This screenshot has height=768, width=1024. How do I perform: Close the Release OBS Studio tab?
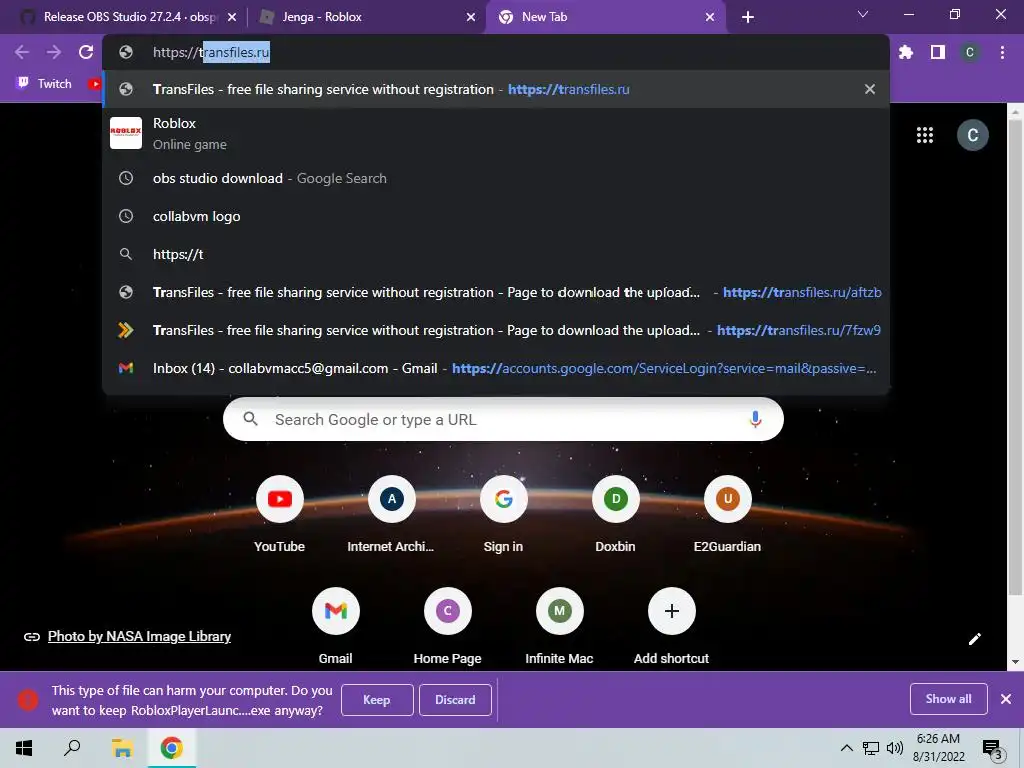click(x=232, y=17)
